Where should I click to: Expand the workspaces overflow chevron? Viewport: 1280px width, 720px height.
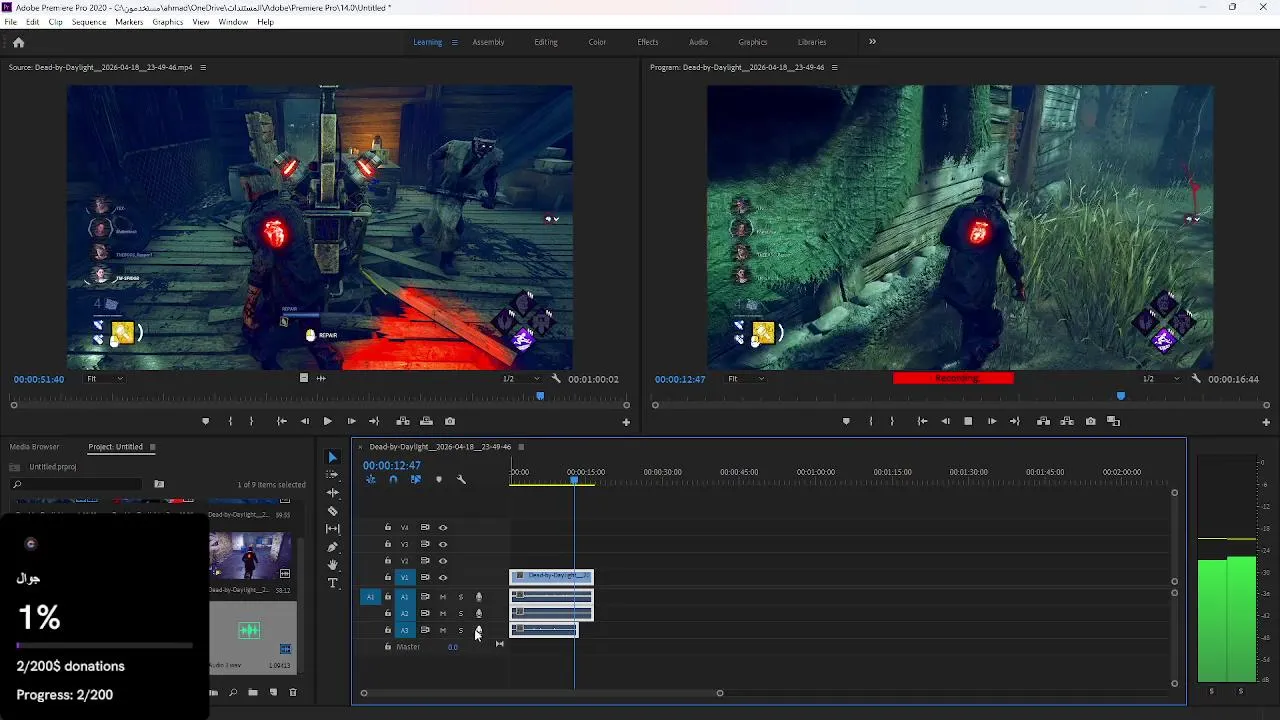point(872,42)
